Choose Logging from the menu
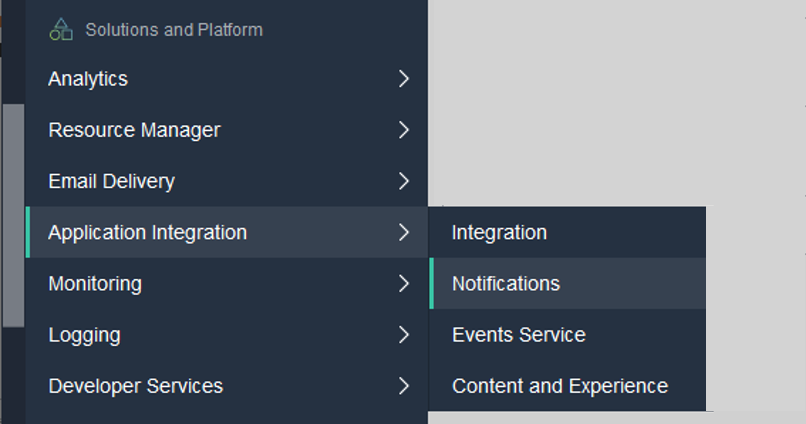This screenshot has height=424, width=806. [x=84, y=335]
